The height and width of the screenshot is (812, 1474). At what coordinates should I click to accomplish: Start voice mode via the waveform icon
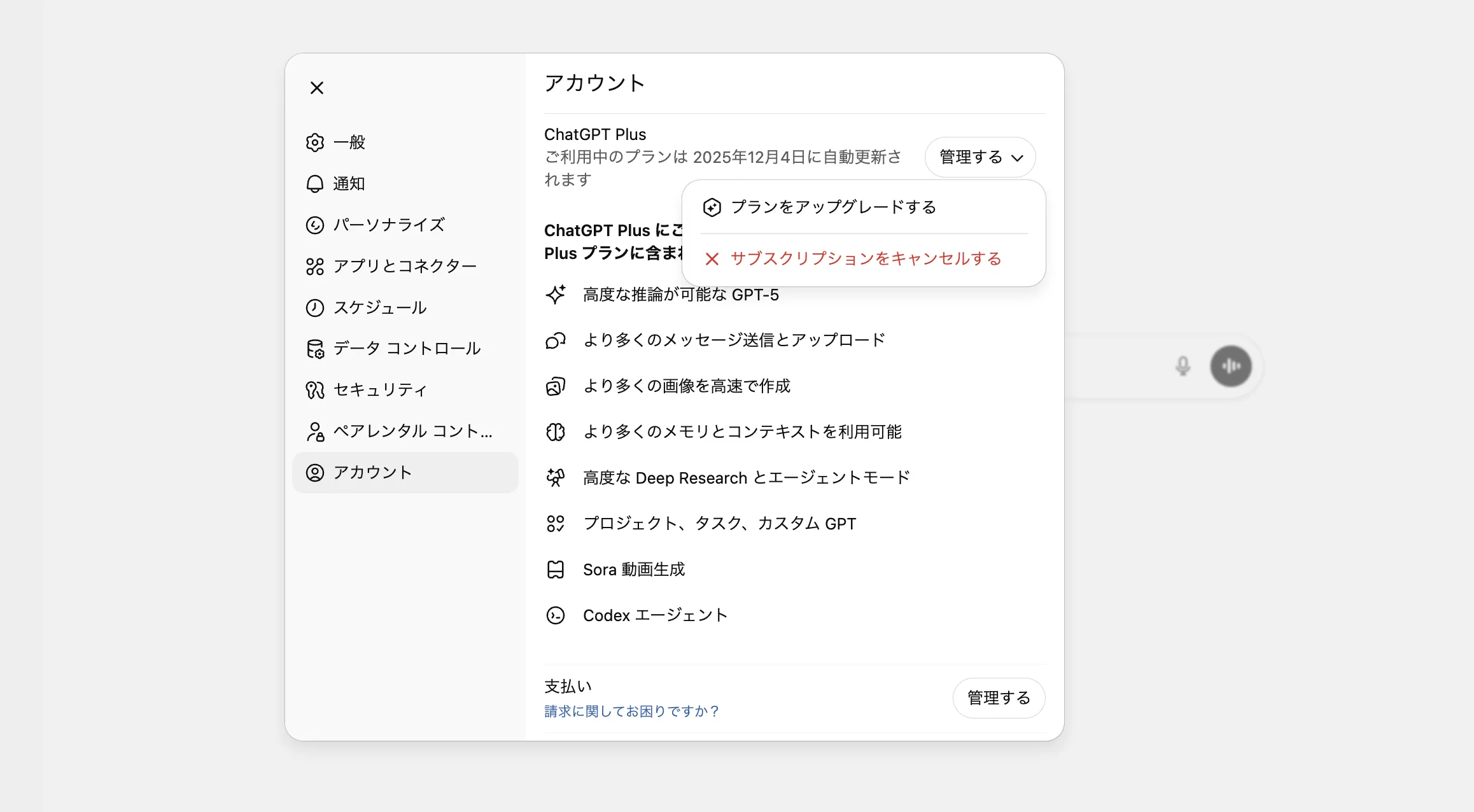coord(1232,366)
